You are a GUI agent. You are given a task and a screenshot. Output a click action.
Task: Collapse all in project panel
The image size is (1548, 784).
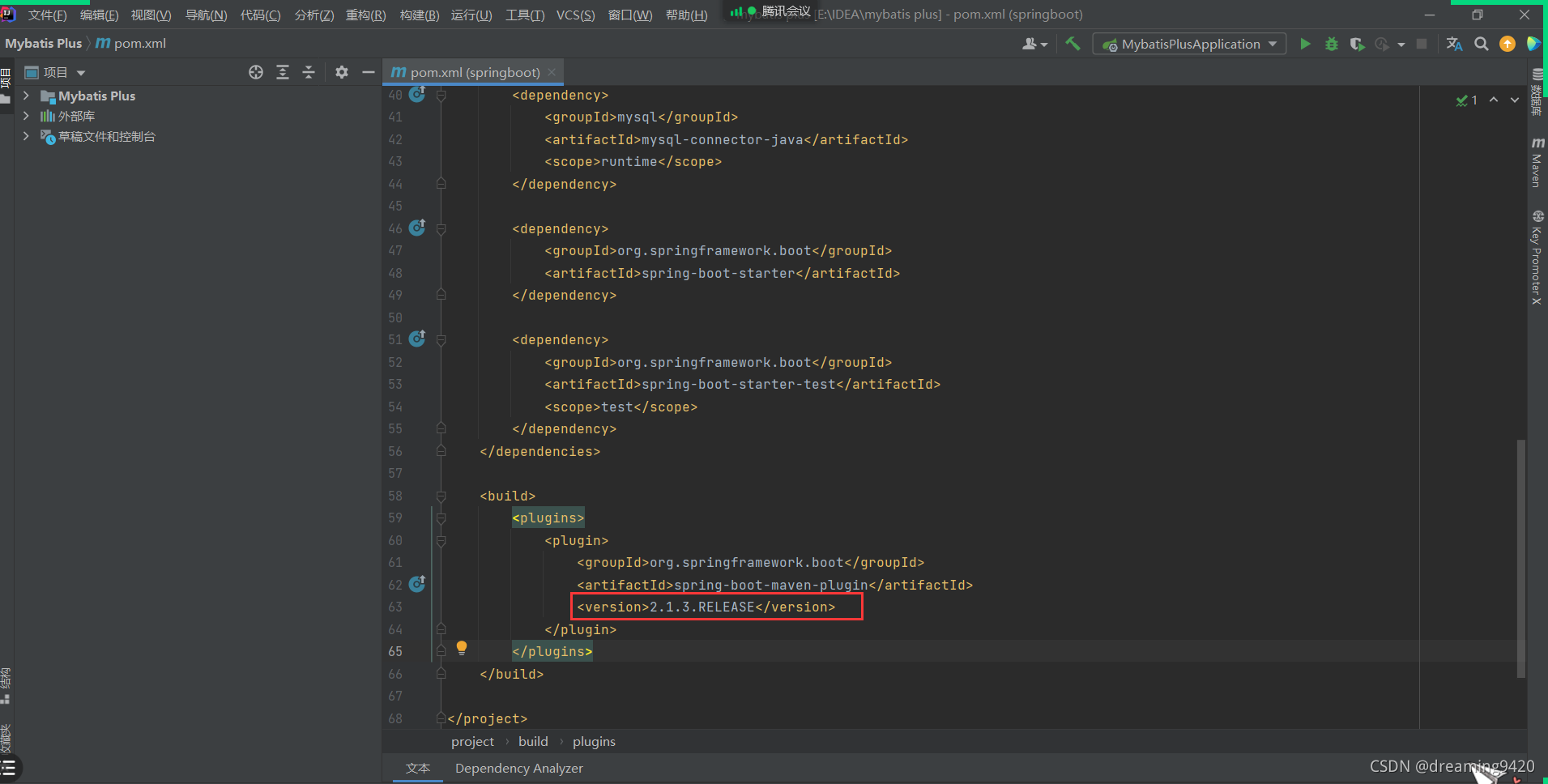pyautogui.click(x=309, y=72)
